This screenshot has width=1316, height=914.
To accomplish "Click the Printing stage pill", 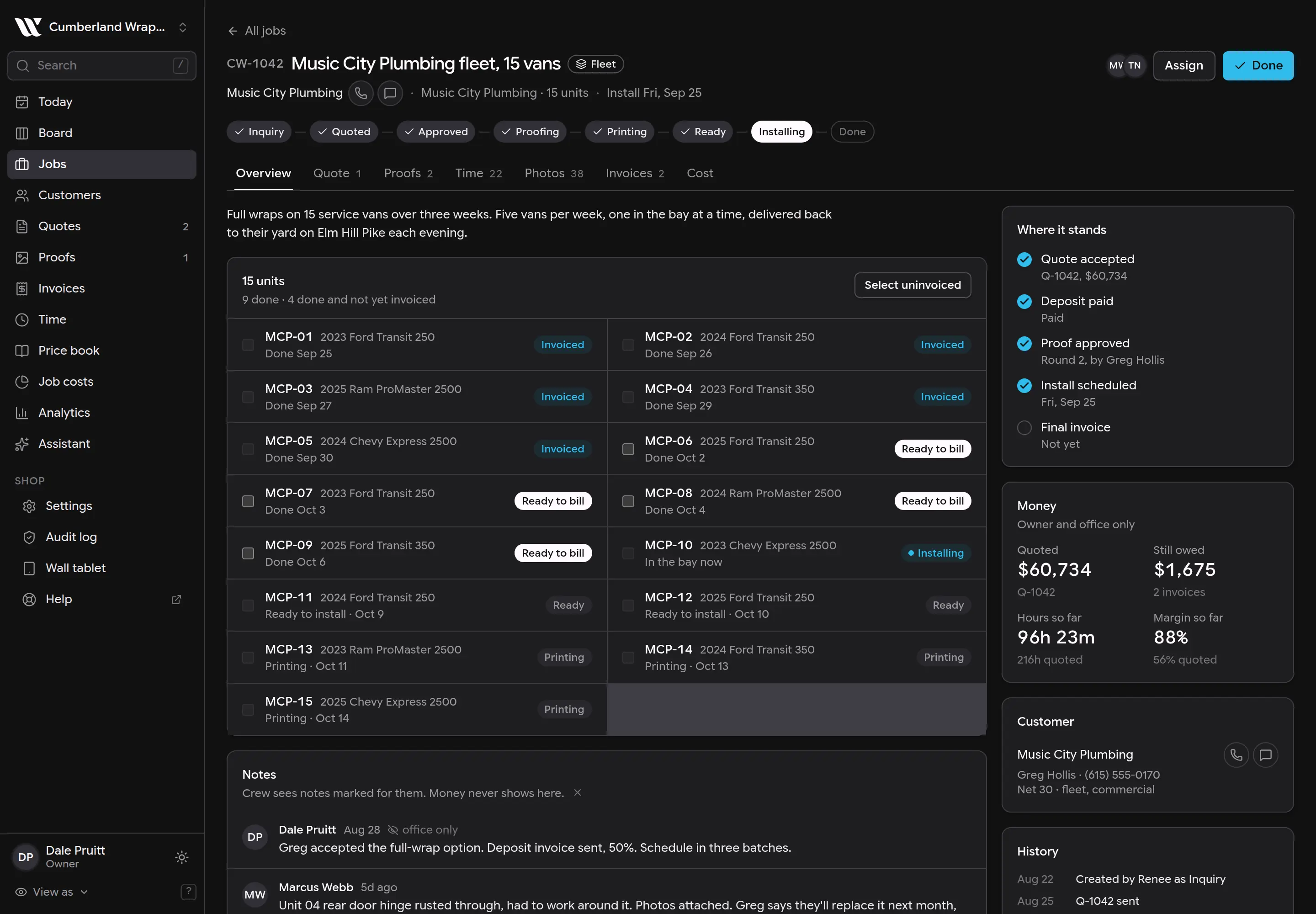I will coord(620,132).
